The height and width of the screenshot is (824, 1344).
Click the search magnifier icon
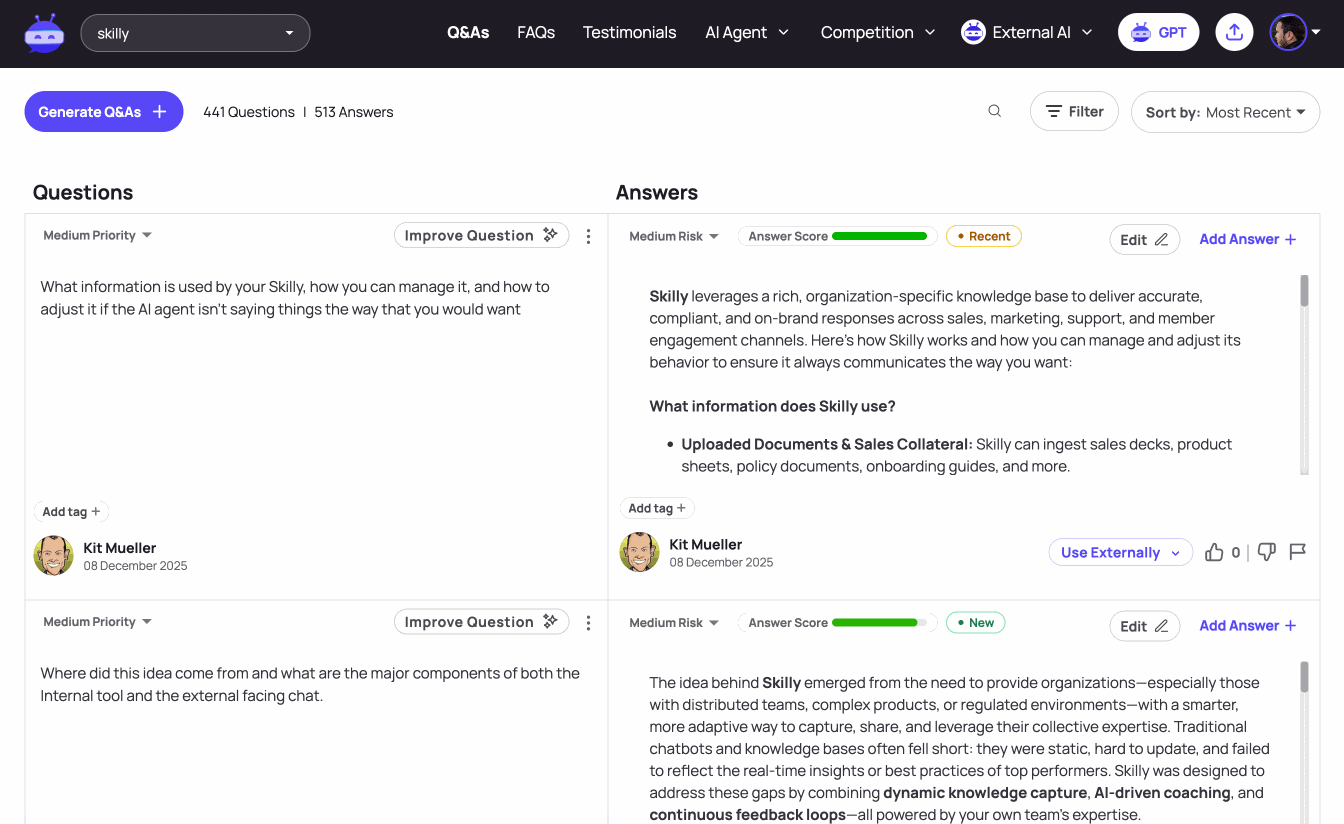[x=994, y=111]
